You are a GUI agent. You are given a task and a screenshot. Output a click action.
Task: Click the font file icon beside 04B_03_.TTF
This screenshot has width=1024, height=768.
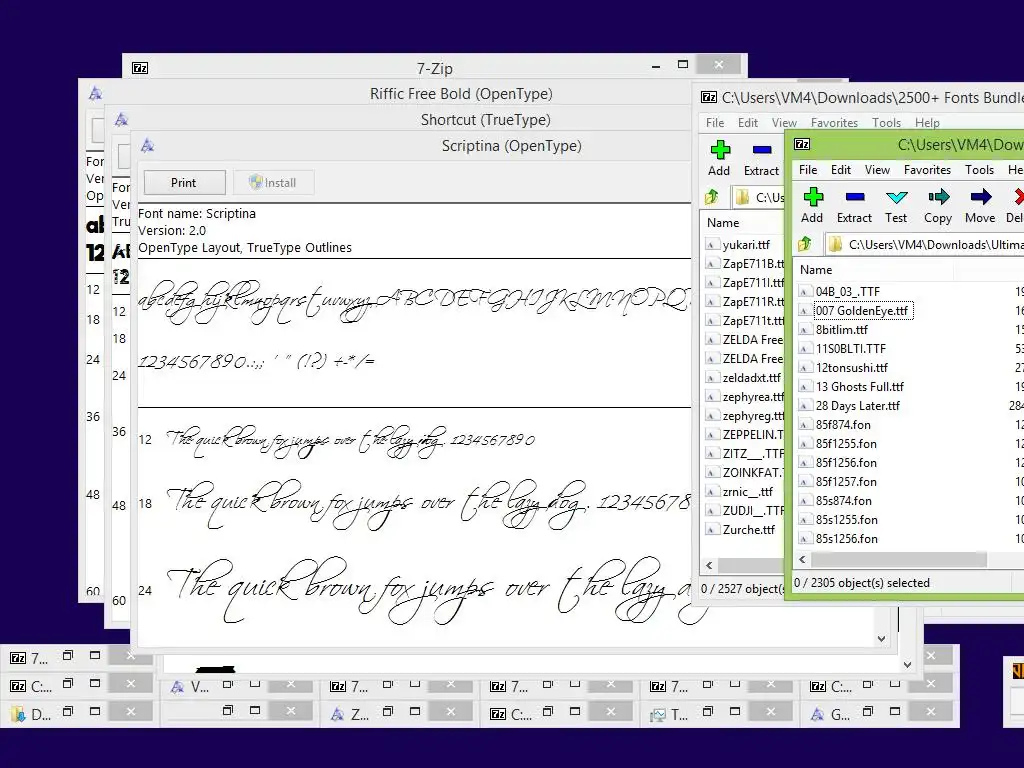[x=806, y=292]
